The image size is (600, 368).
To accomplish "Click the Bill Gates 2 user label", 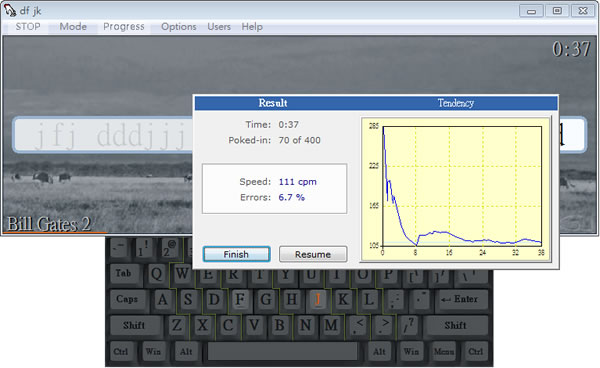I will tap(49, 224).
